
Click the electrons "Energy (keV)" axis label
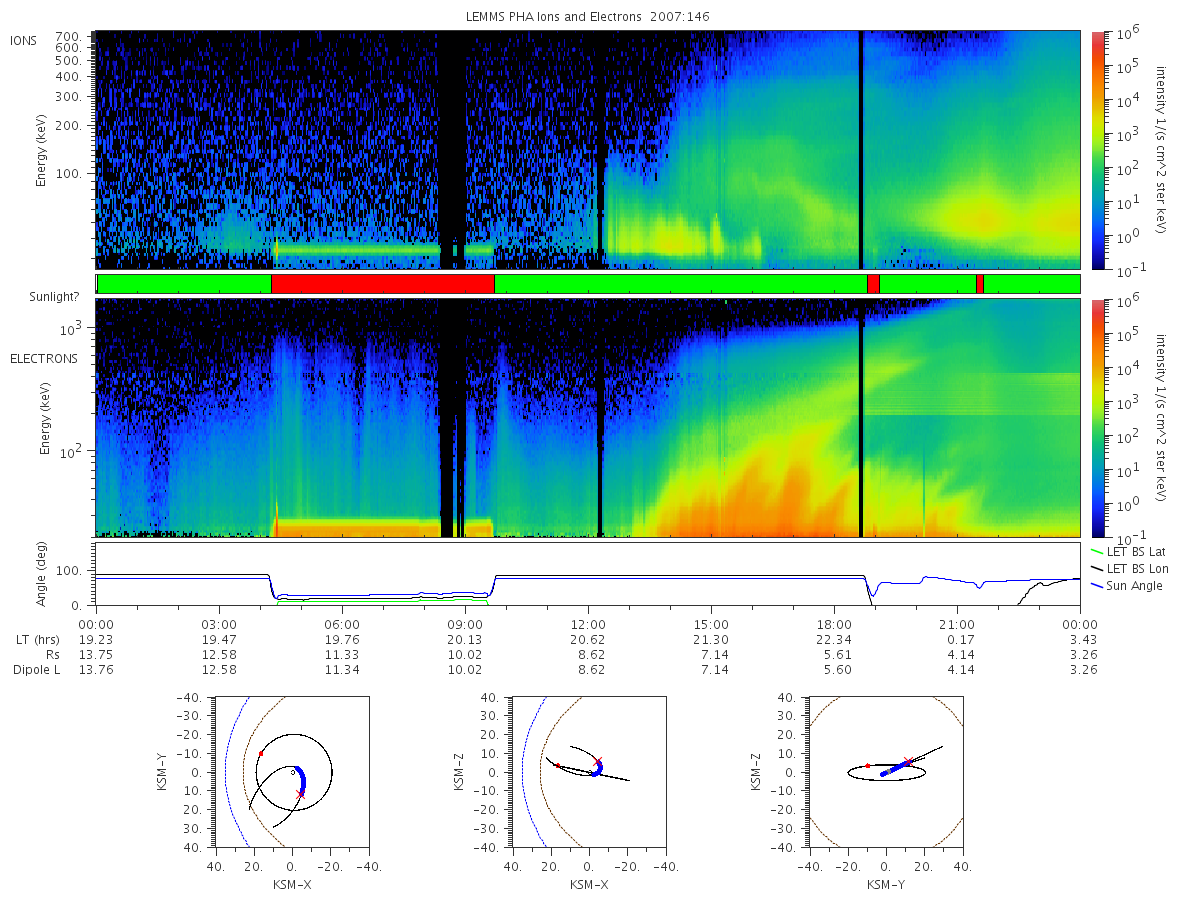[x=45, y=418]
